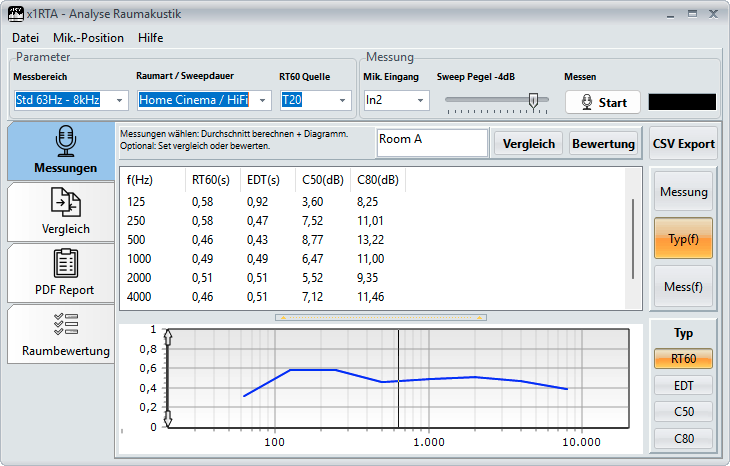Open the Datei menu
This screenshot has height=466, width=730.
pyautogui.click(x=25, y=38)
